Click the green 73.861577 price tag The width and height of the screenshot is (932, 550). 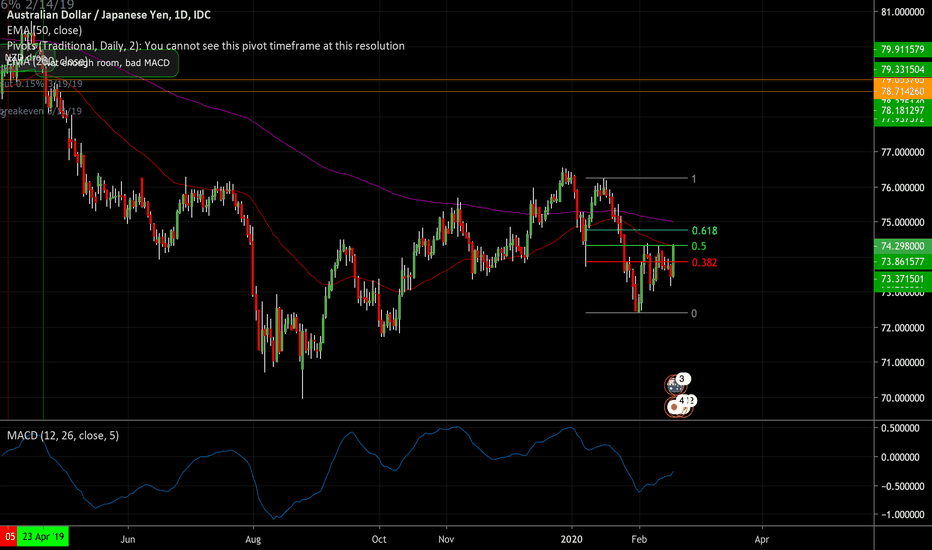coord(902,262)
